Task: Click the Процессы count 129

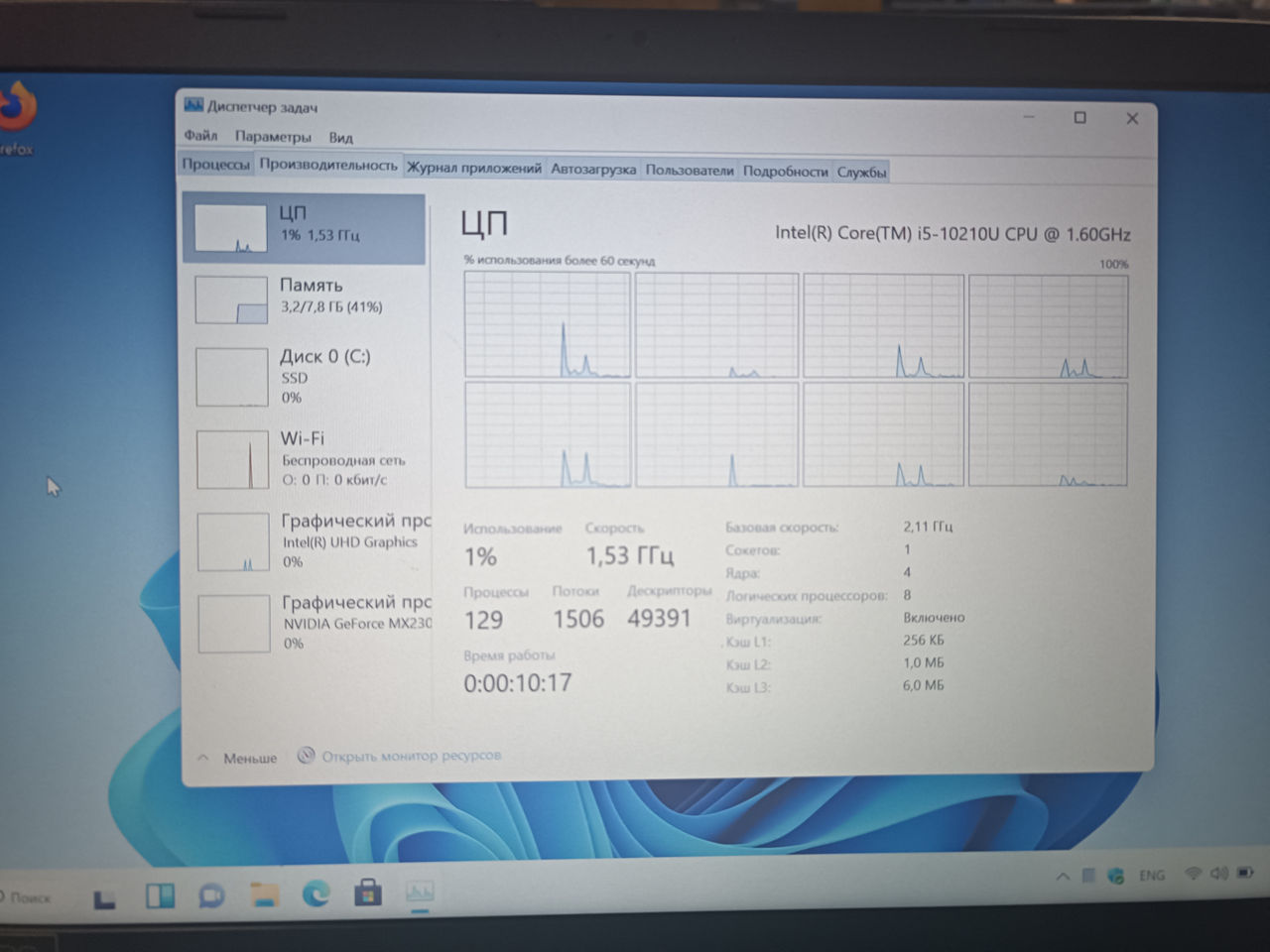Action: coord(483,620)
